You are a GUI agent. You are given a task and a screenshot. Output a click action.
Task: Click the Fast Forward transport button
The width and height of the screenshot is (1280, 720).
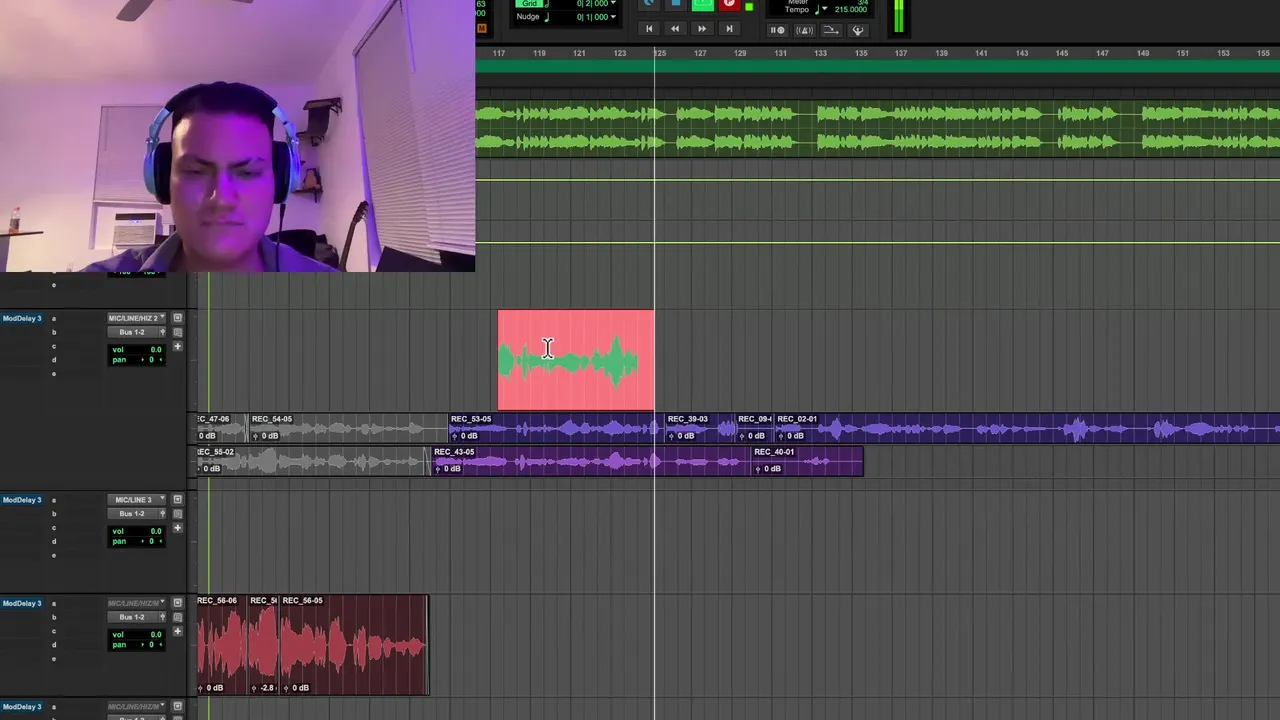point(702,29)
